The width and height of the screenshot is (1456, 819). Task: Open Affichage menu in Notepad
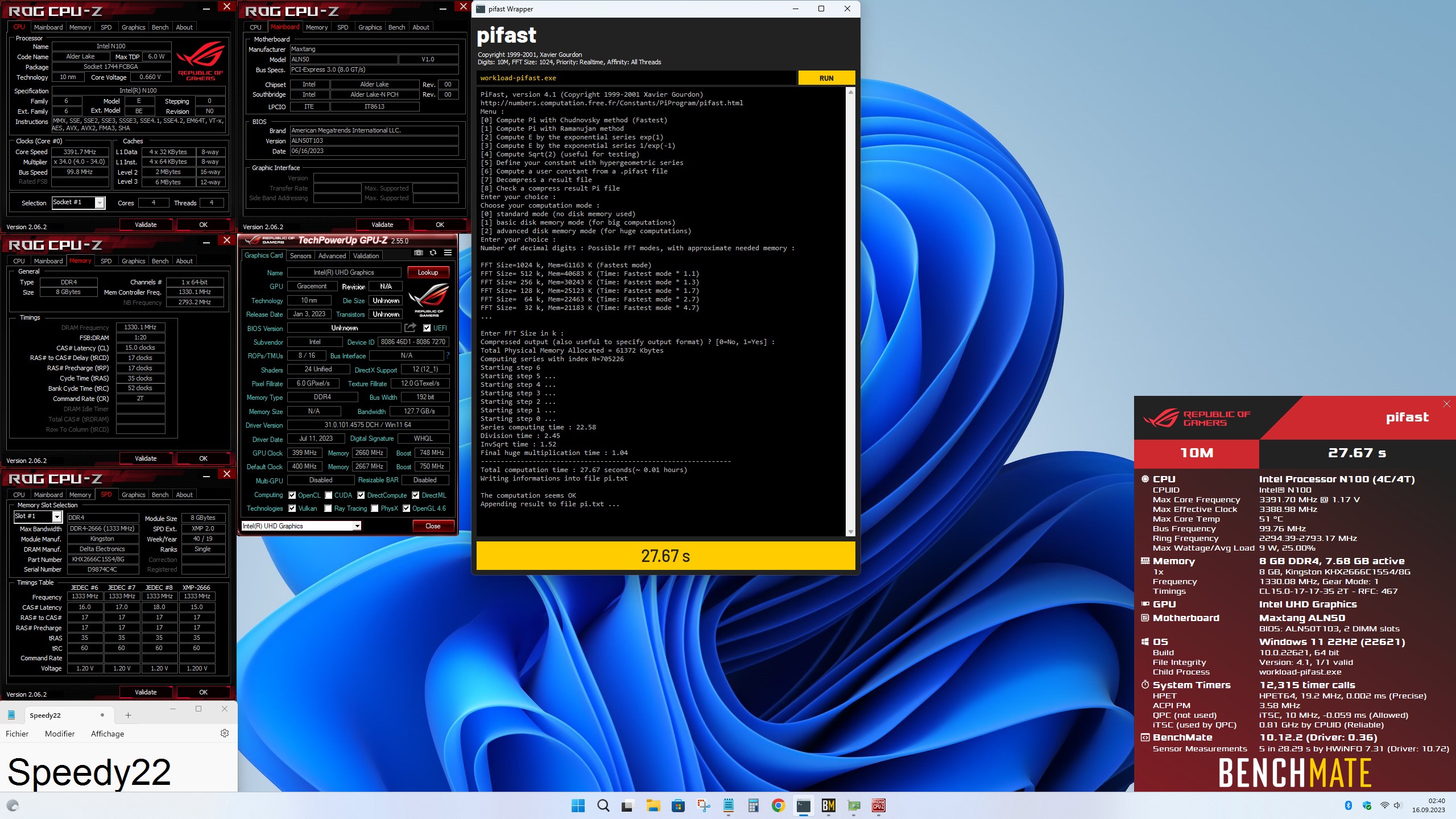(x=107, y=734)
